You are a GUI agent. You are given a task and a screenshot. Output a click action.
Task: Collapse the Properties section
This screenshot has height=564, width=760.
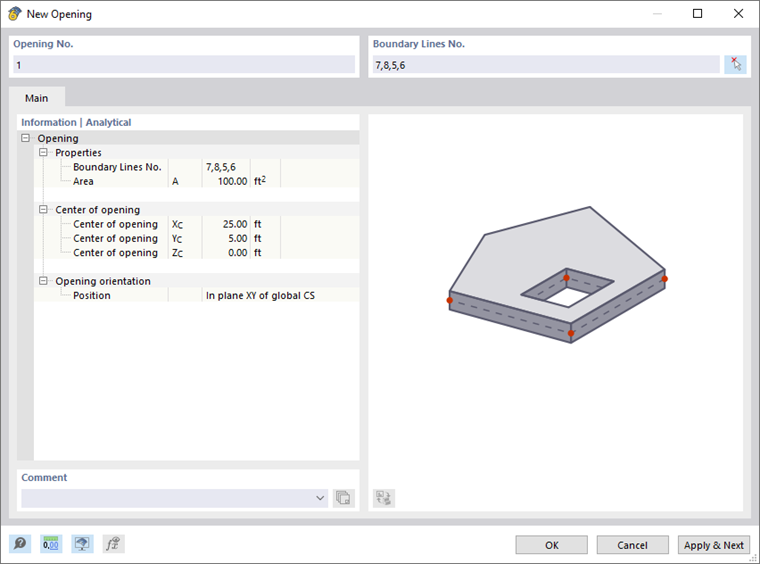[x=43, y=152]
